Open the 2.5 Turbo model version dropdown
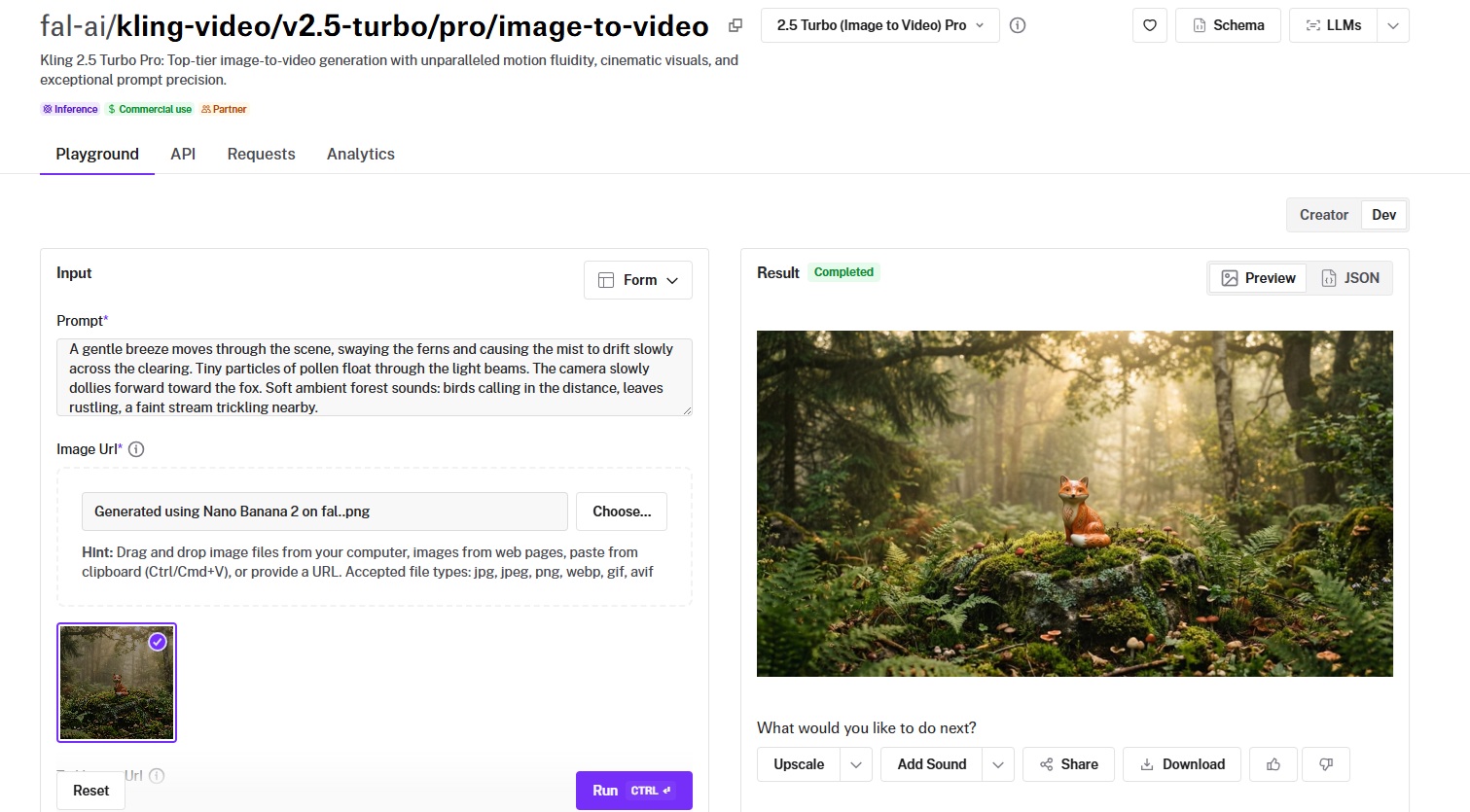 pyautogui.click(x=879, y=25)
